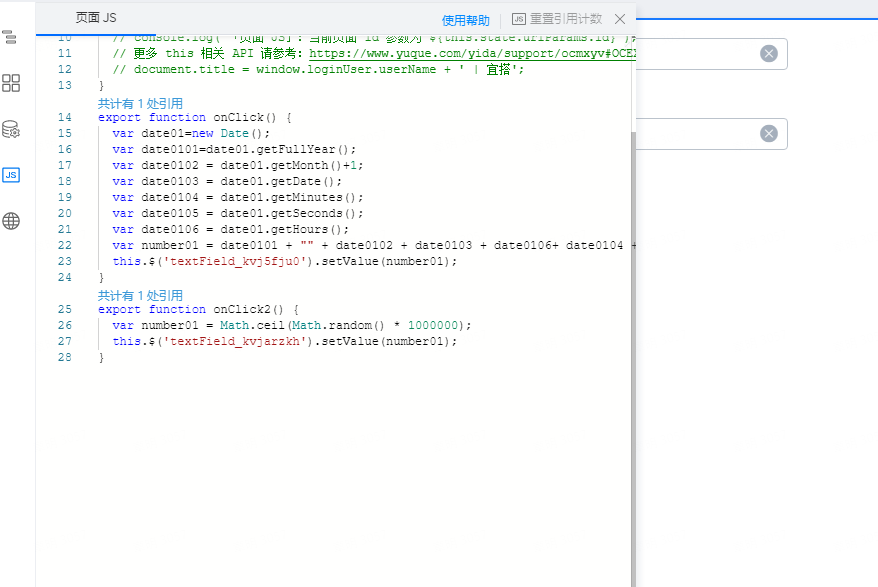Clear the first input field with X icon
Screen dimensions: 878x587
pos(769,53)
